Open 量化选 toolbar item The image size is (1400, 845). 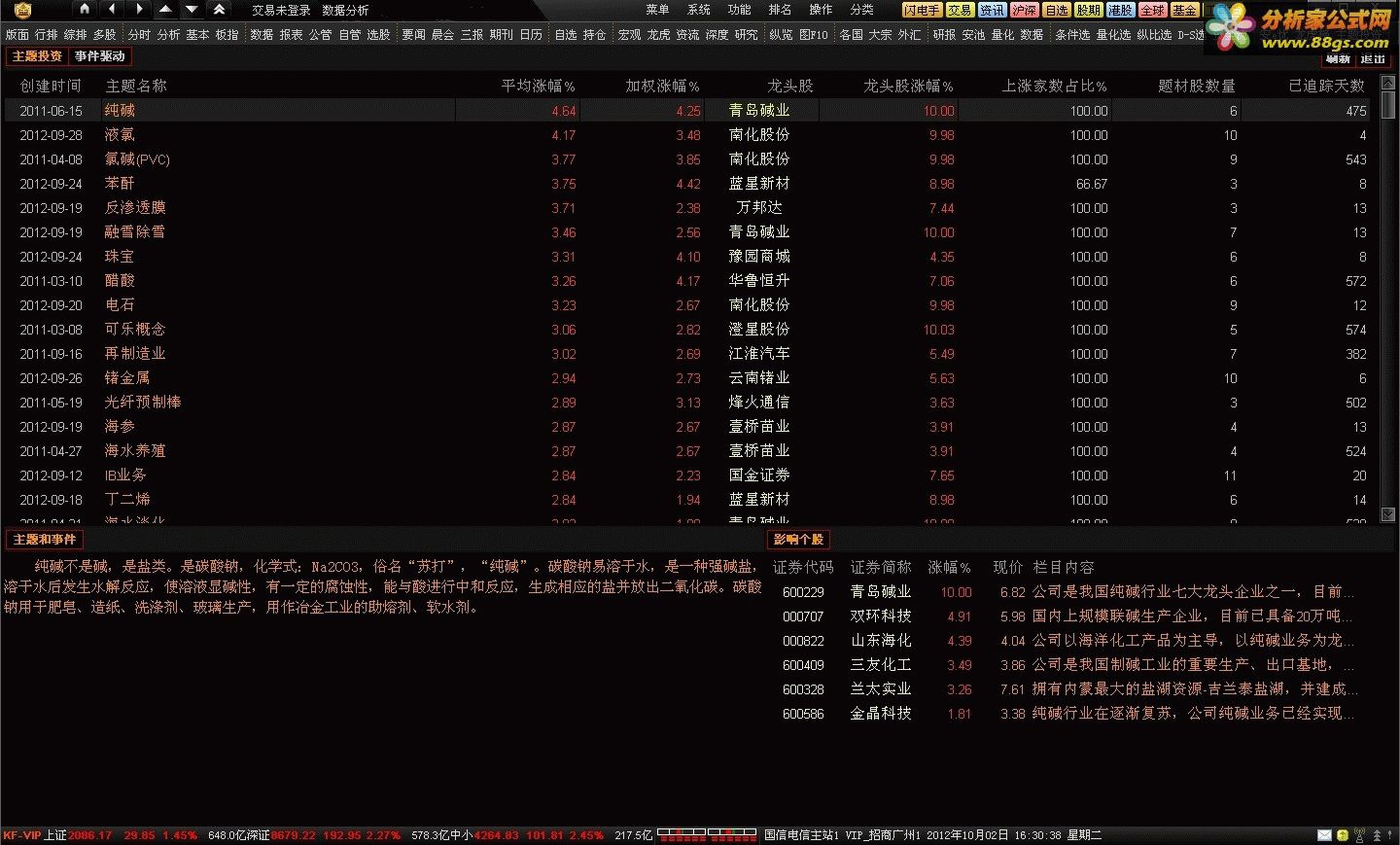pos(1113,34)
